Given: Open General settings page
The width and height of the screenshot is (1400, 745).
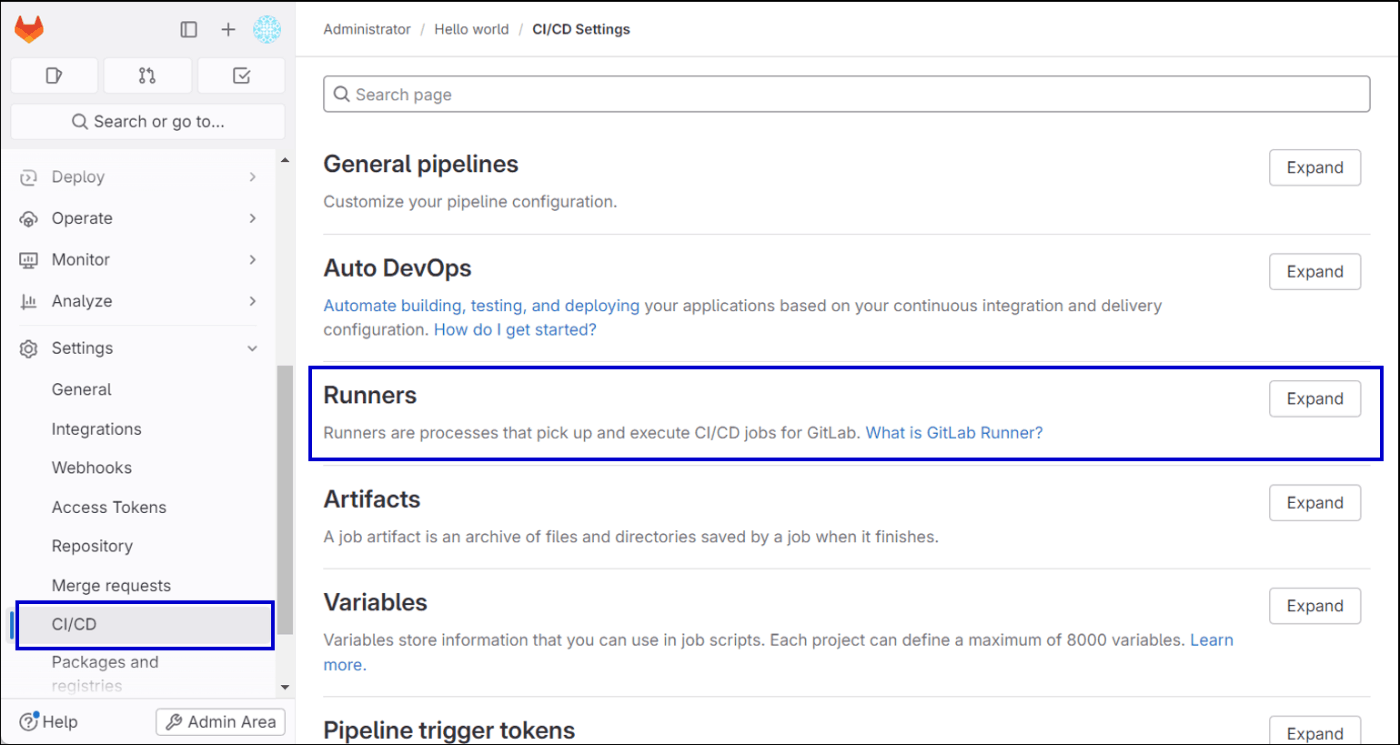Looking at the screenshot, I should (x=82, y=390).
